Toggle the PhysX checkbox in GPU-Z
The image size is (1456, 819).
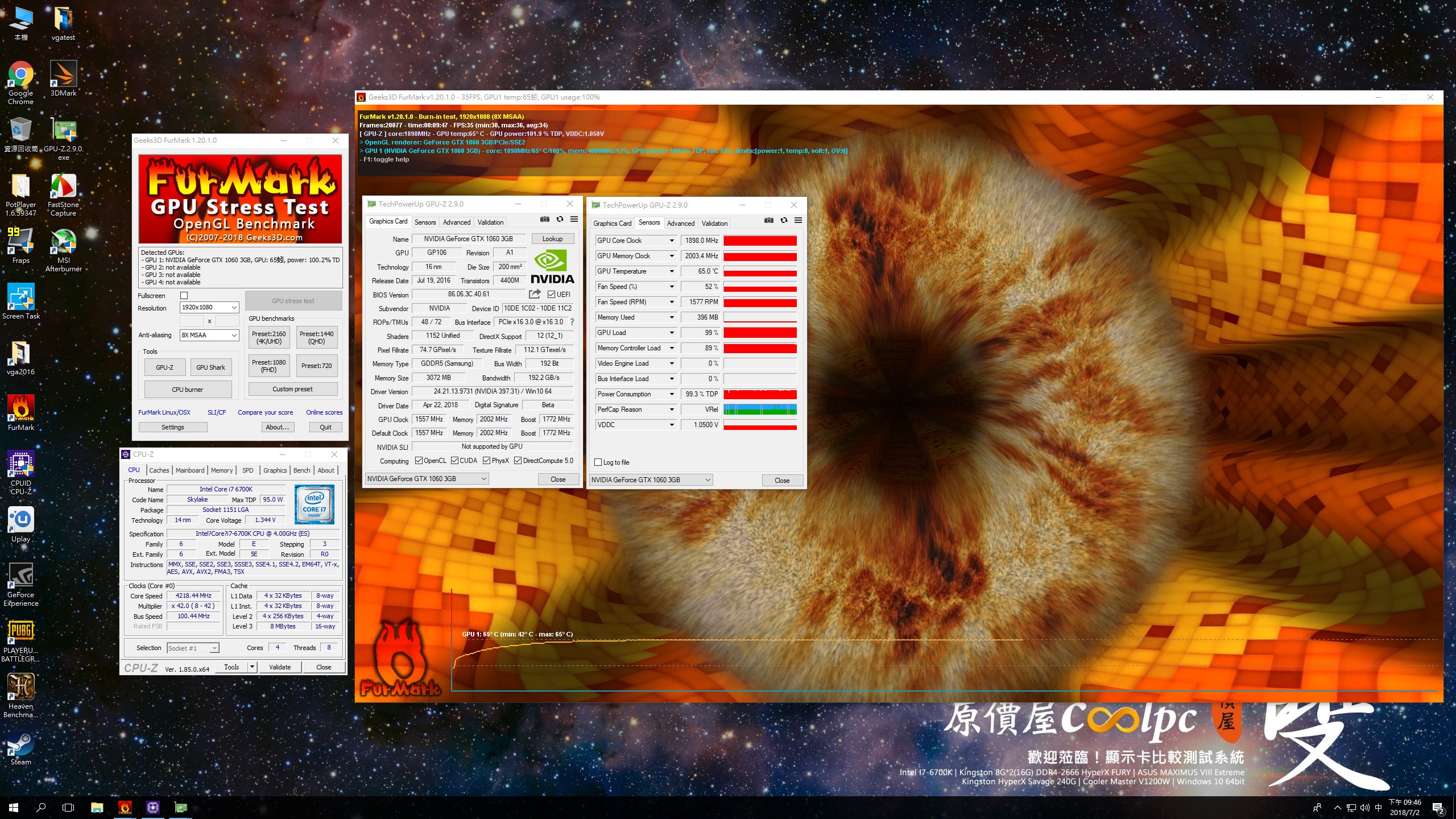[487, 461]
